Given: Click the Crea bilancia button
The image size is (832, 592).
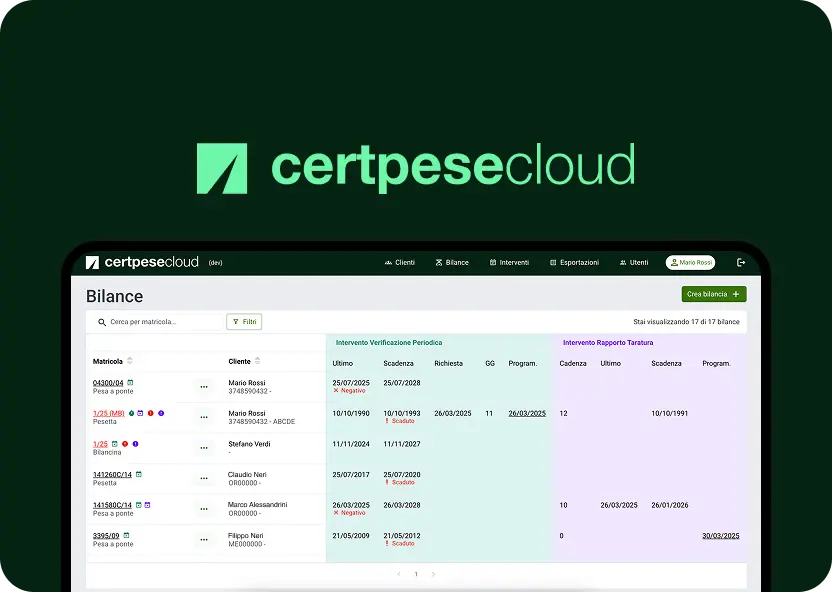Looking at the screenshot, I should (x=712, y=294).
